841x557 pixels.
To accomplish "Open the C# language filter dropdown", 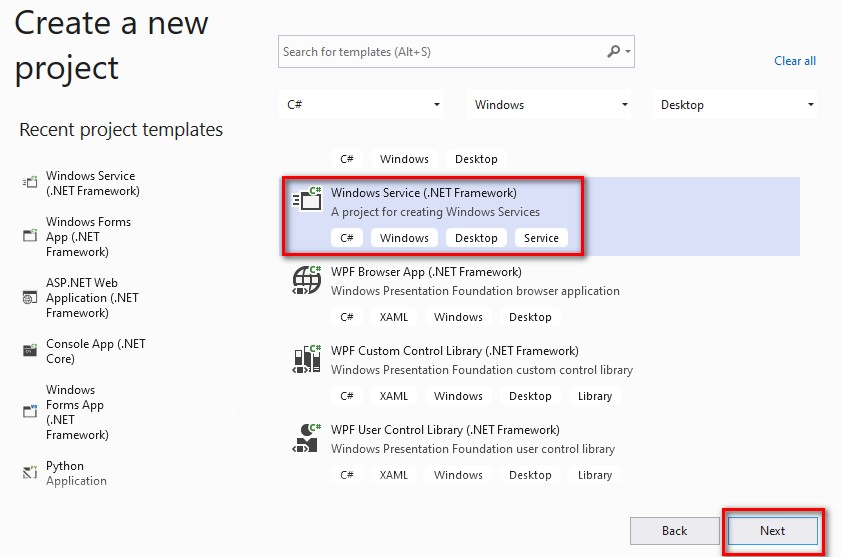I will click(x=362, y=105).
